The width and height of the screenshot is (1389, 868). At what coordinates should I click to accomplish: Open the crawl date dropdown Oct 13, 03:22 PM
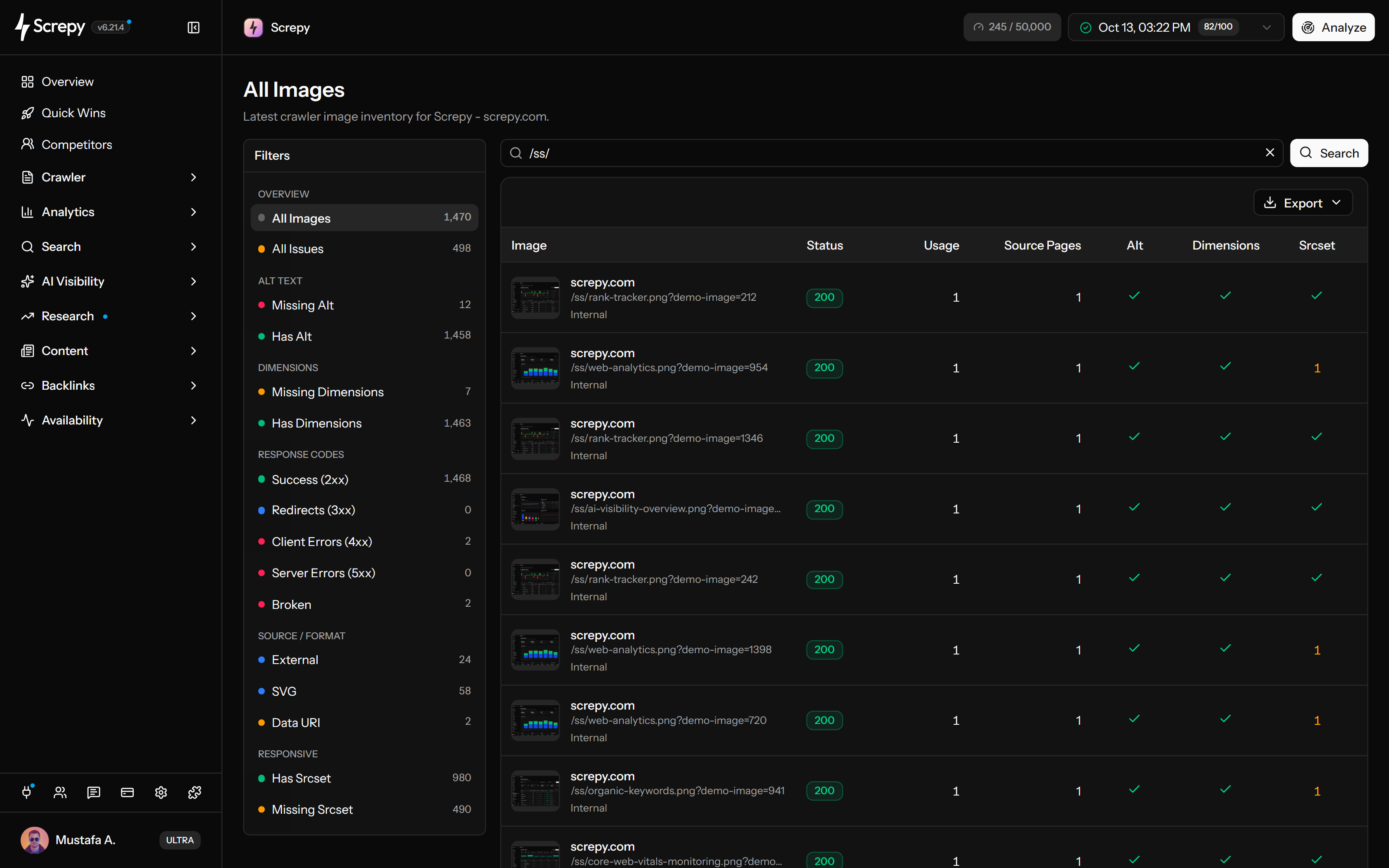point(1175,27)
